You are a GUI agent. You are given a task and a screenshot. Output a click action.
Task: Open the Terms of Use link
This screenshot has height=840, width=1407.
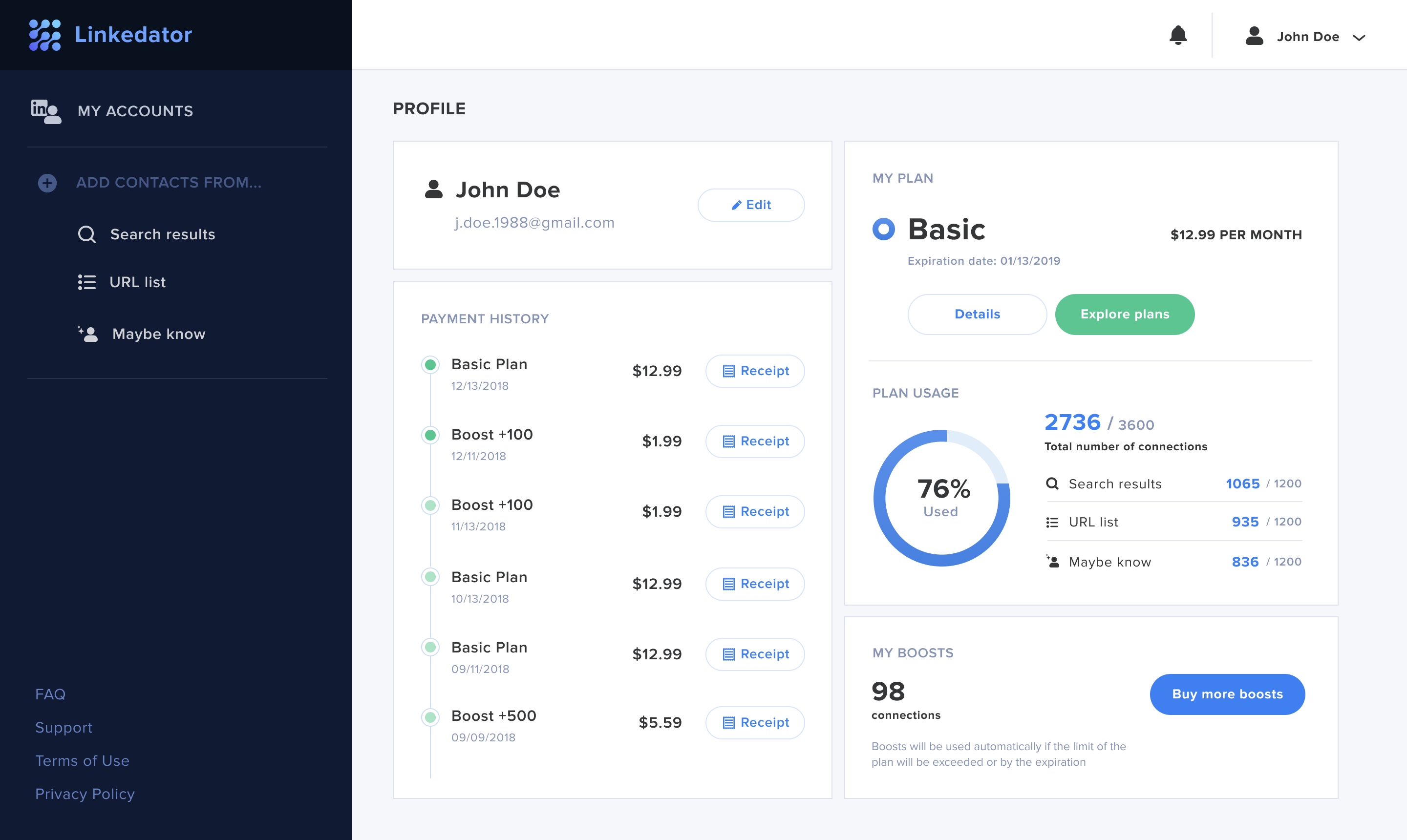[x=82, y=761]
